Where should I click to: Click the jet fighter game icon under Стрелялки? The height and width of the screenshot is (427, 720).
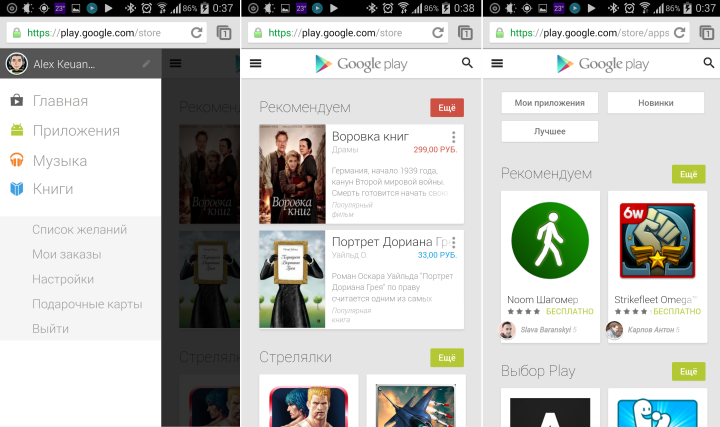[x=416, y=406]
